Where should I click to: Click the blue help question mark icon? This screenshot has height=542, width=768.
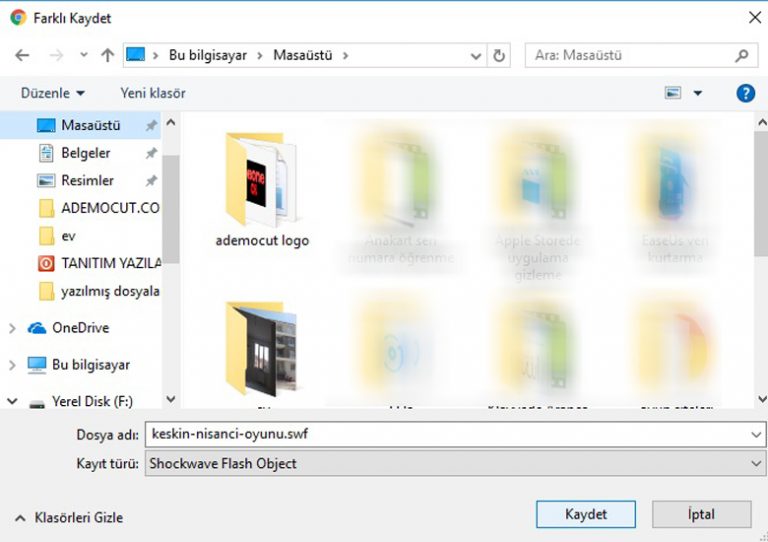[745, 93]
